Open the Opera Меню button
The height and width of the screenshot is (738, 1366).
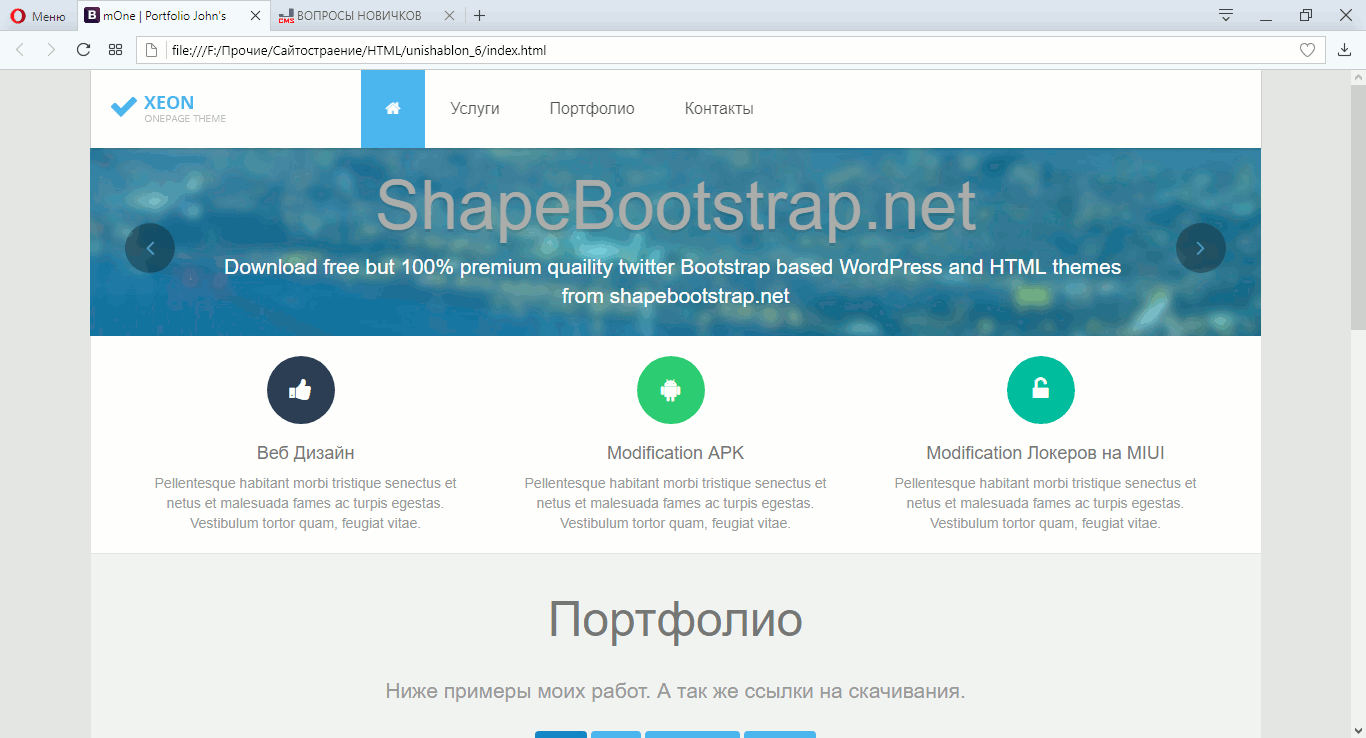[x=38, y=16]
